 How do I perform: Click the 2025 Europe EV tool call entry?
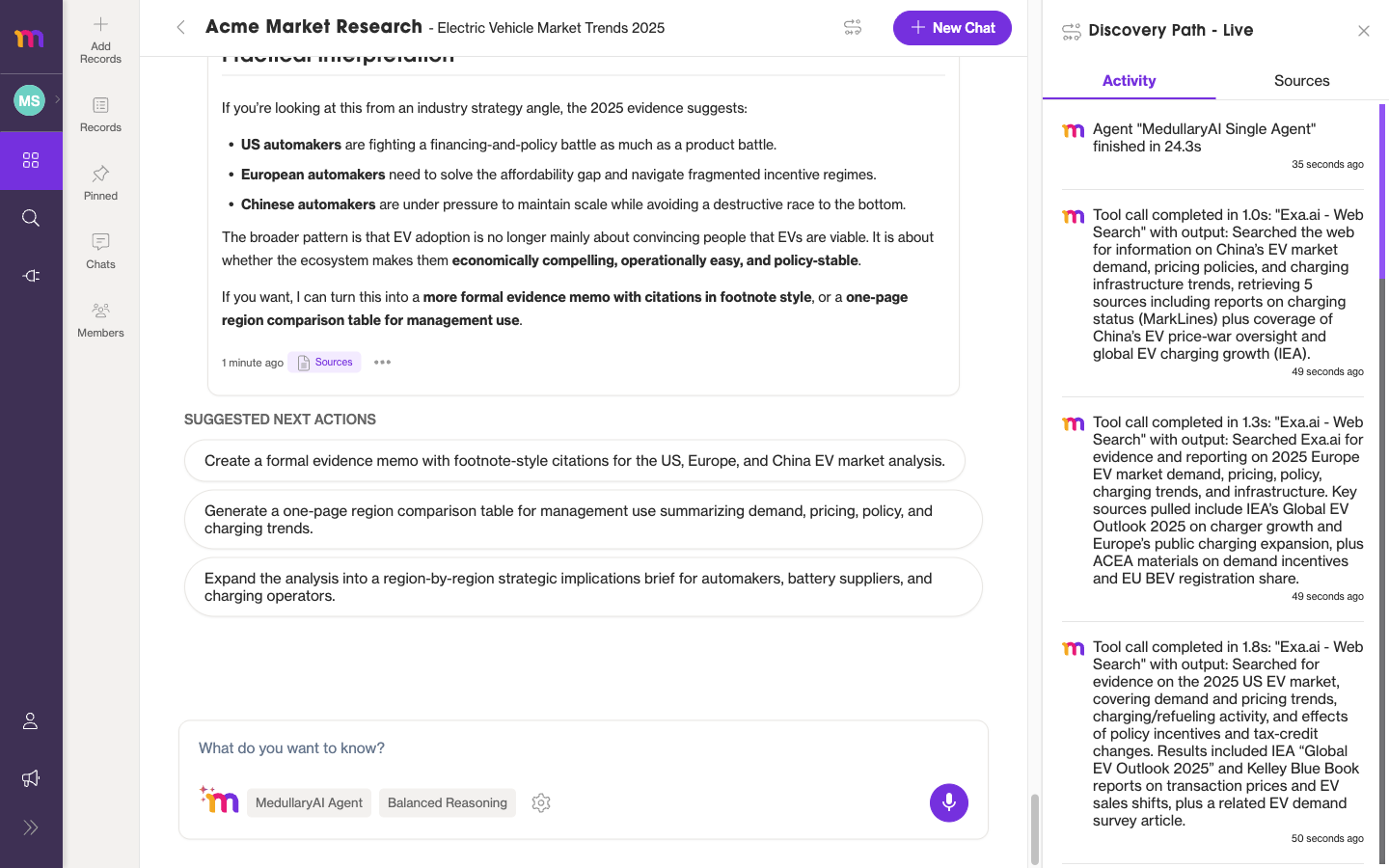point(1213,509)
